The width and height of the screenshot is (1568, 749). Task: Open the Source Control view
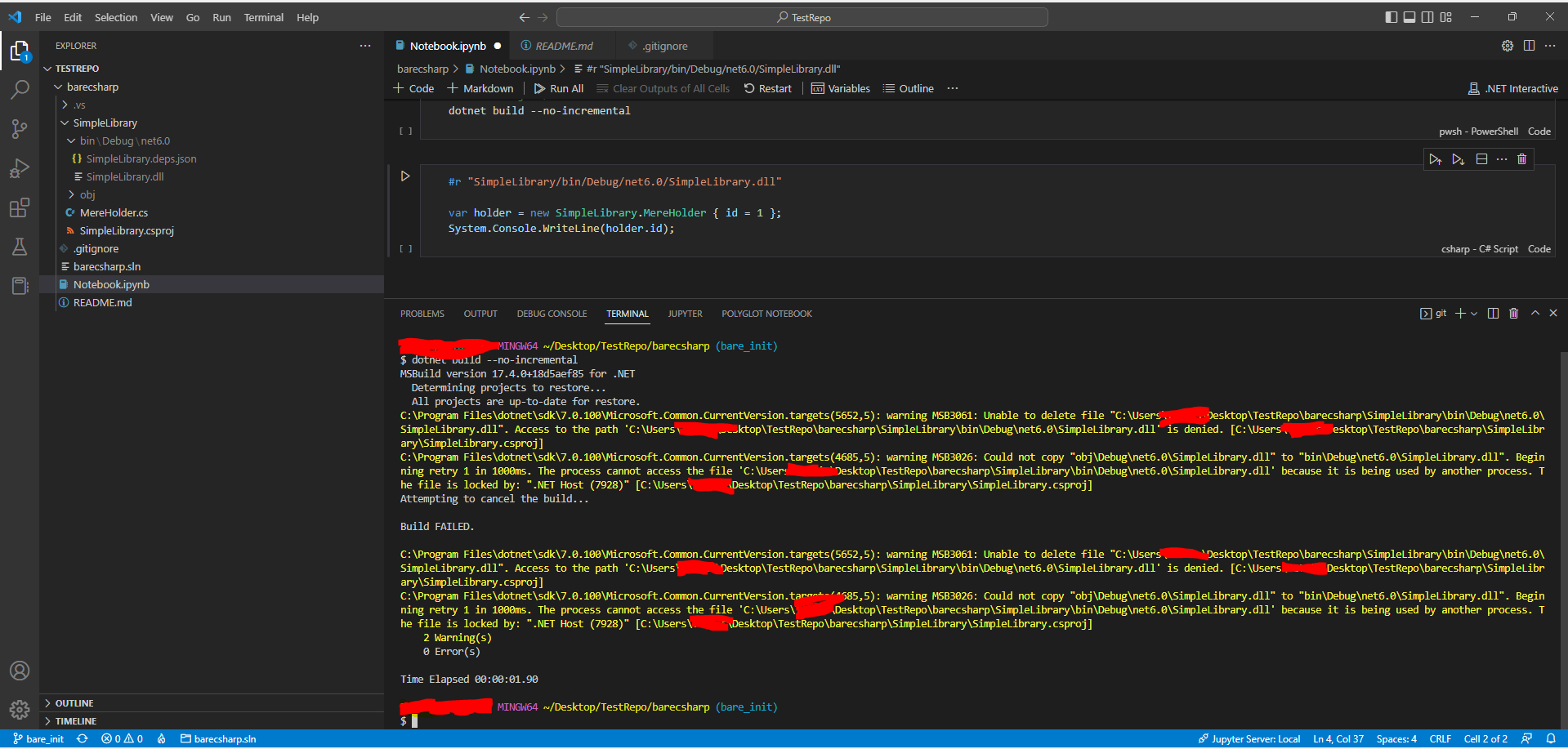[x=19, y=128]
